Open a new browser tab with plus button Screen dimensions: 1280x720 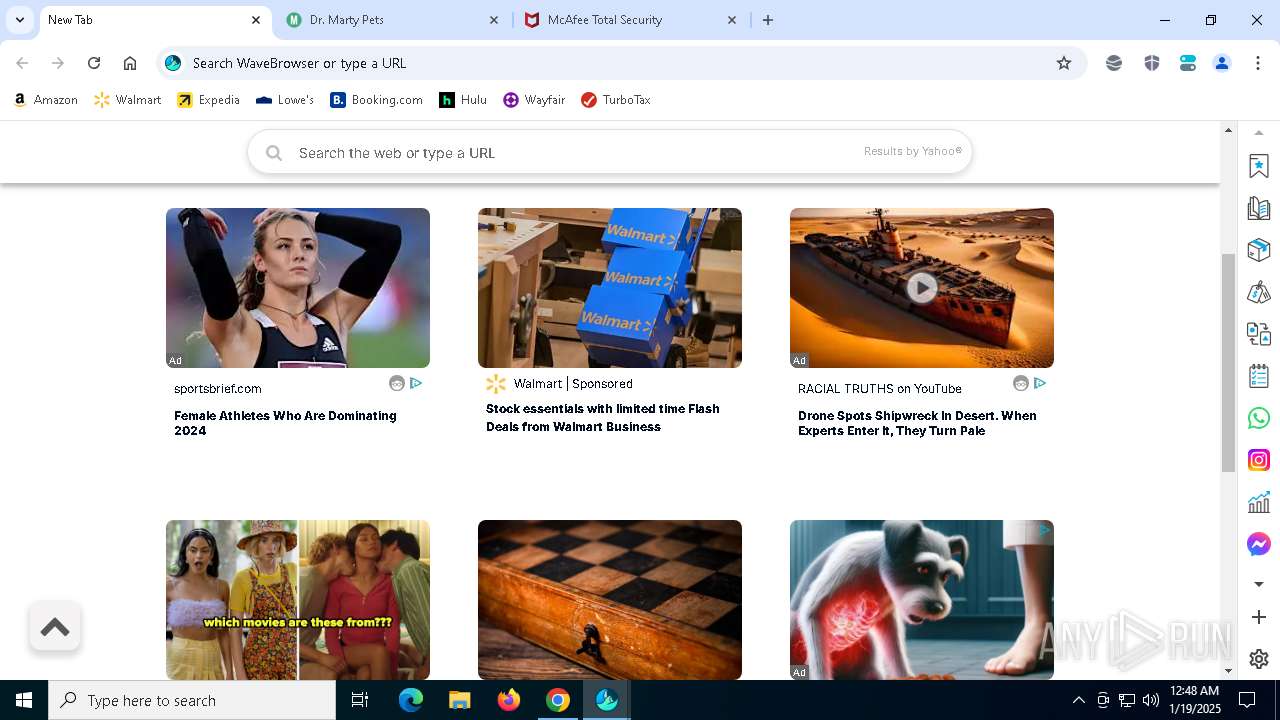(768, 20)
